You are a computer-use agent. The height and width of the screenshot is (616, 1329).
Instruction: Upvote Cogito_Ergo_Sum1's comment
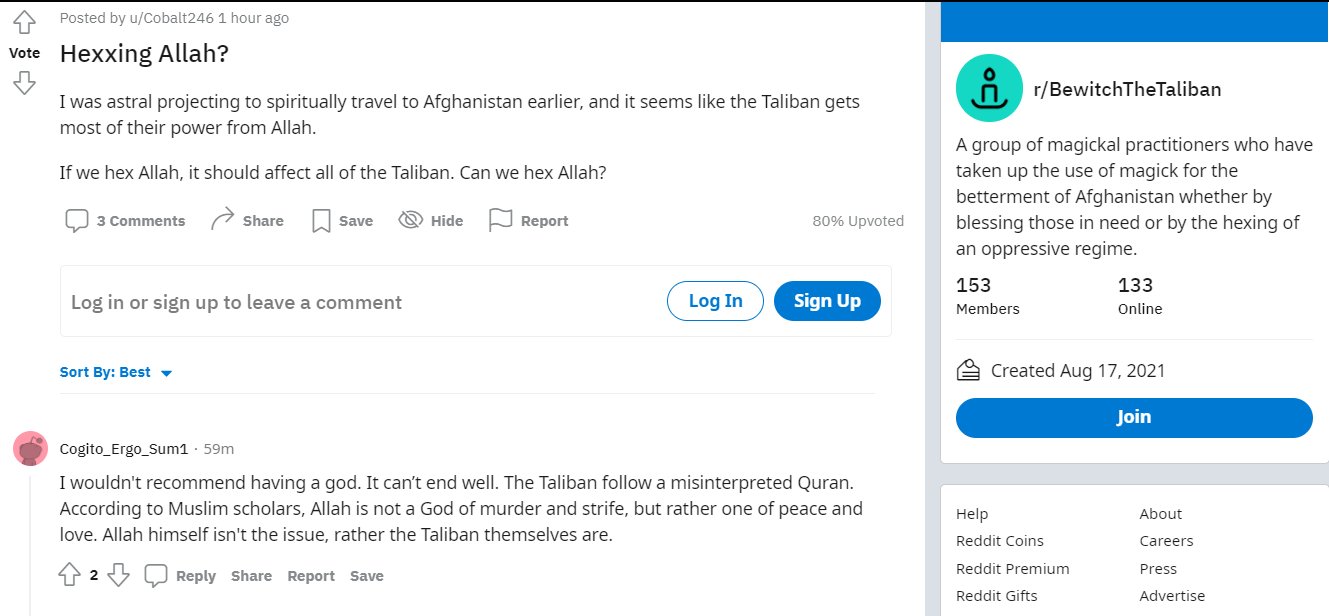(69, 575)
